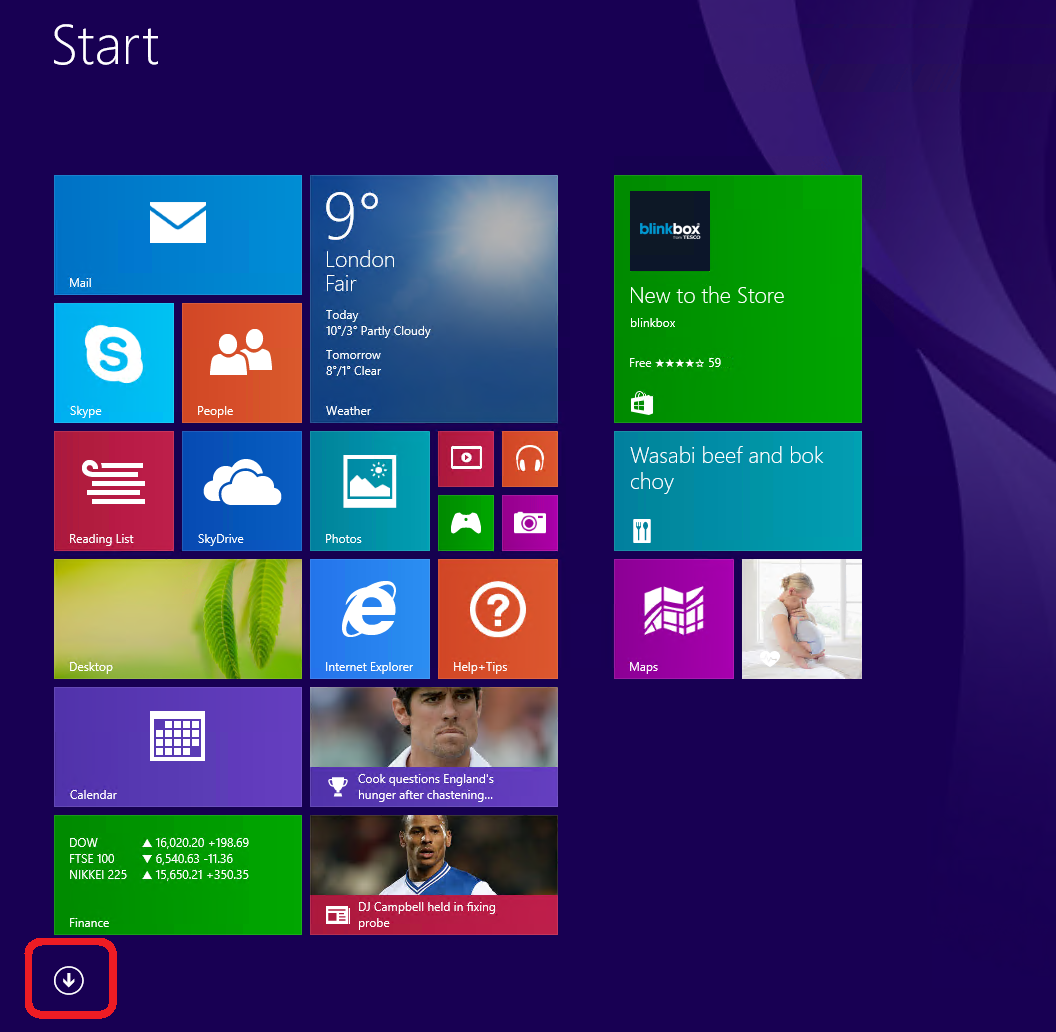Viewport: 1056px width, 1032px height.
Task: Click the 'Today 10°/3° Partly Cloudy' forecast
Action: click(x=378, y=323)
